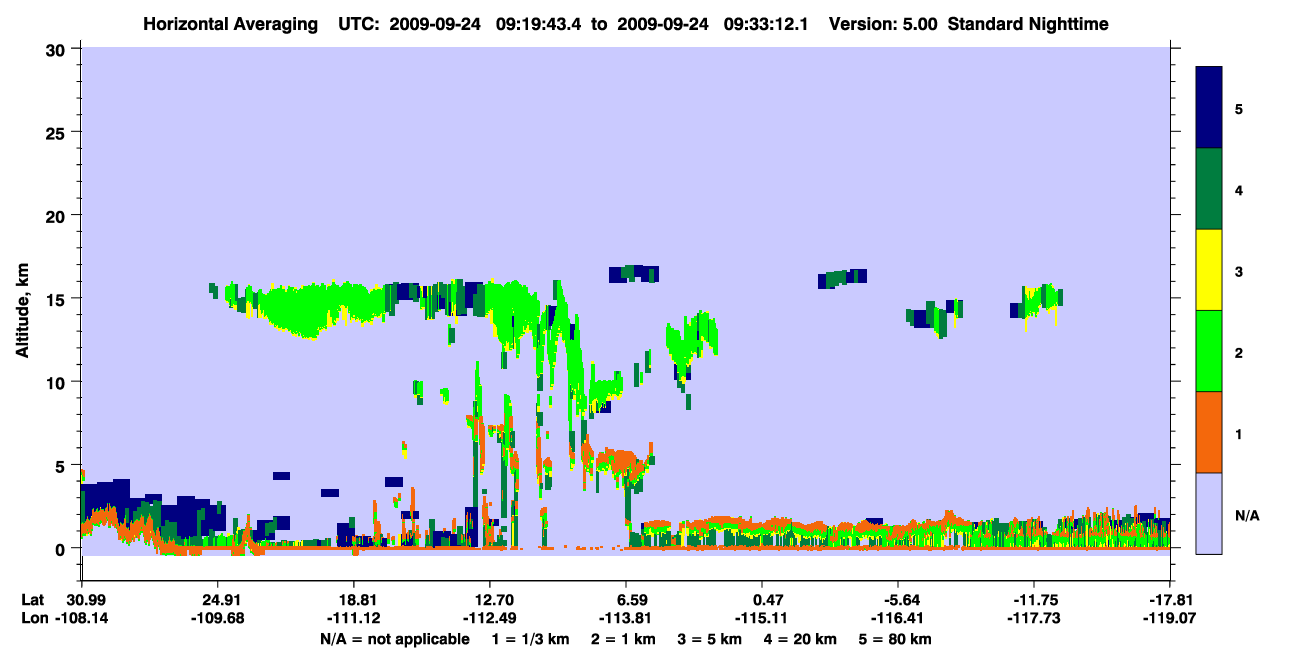Click the color bar label '4'
This screenshot has width=1300, height=667.
pos(1238,189)
